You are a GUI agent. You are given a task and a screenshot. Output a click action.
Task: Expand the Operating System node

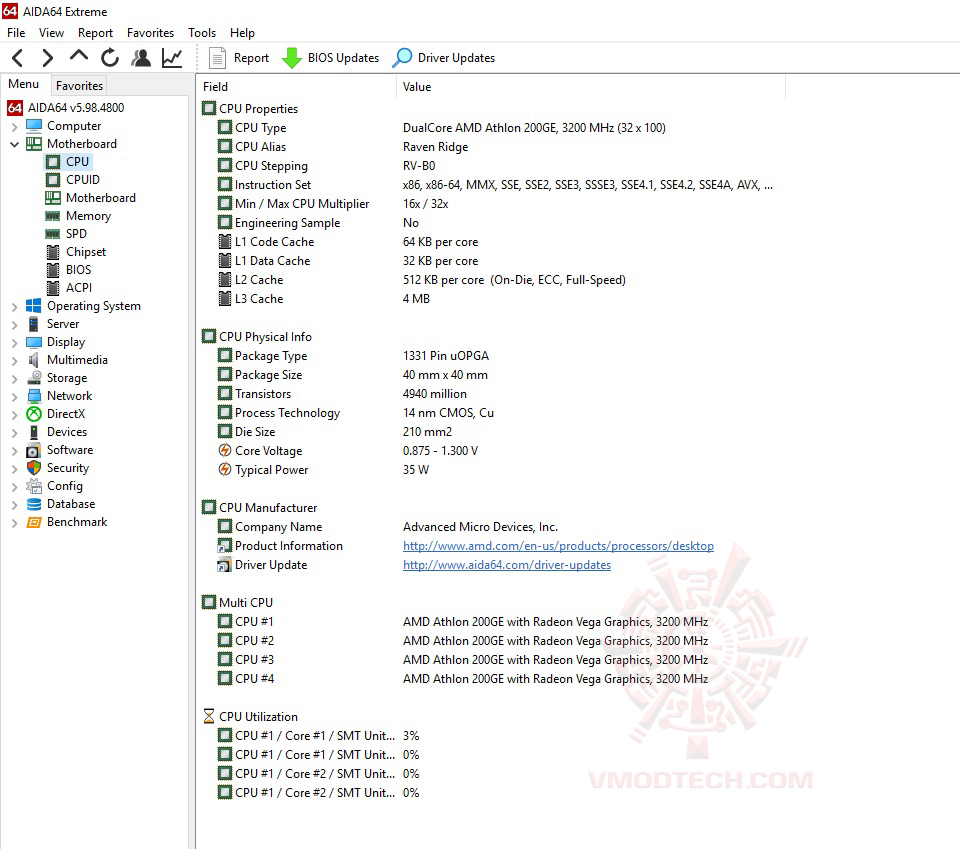click(15, 307)
